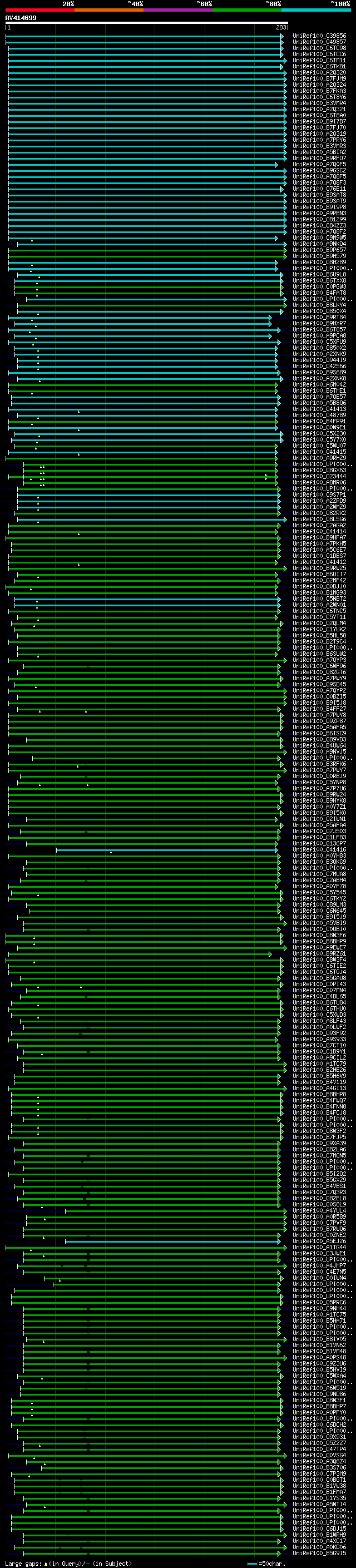Image resolution: width=356 pixels, height=1568 pixels.
Task: Select the UniRef100_Q76E11 label
Action: click(319, 189)
